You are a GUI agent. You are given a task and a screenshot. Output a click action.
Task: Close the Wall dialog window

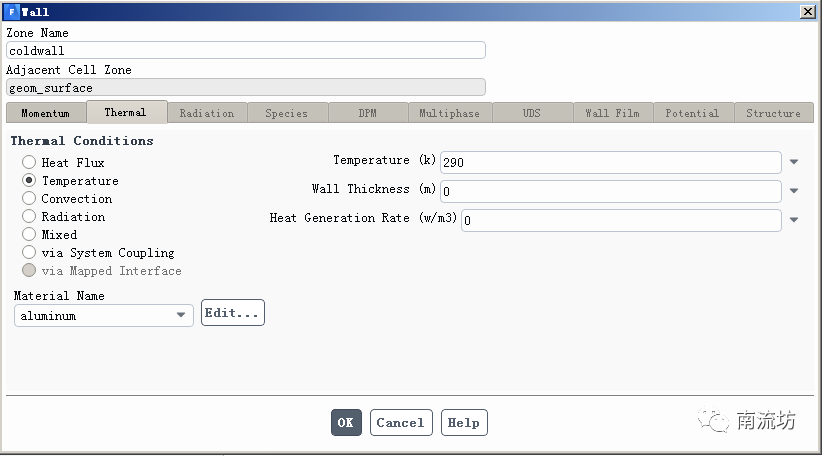[x=807, y=12]
